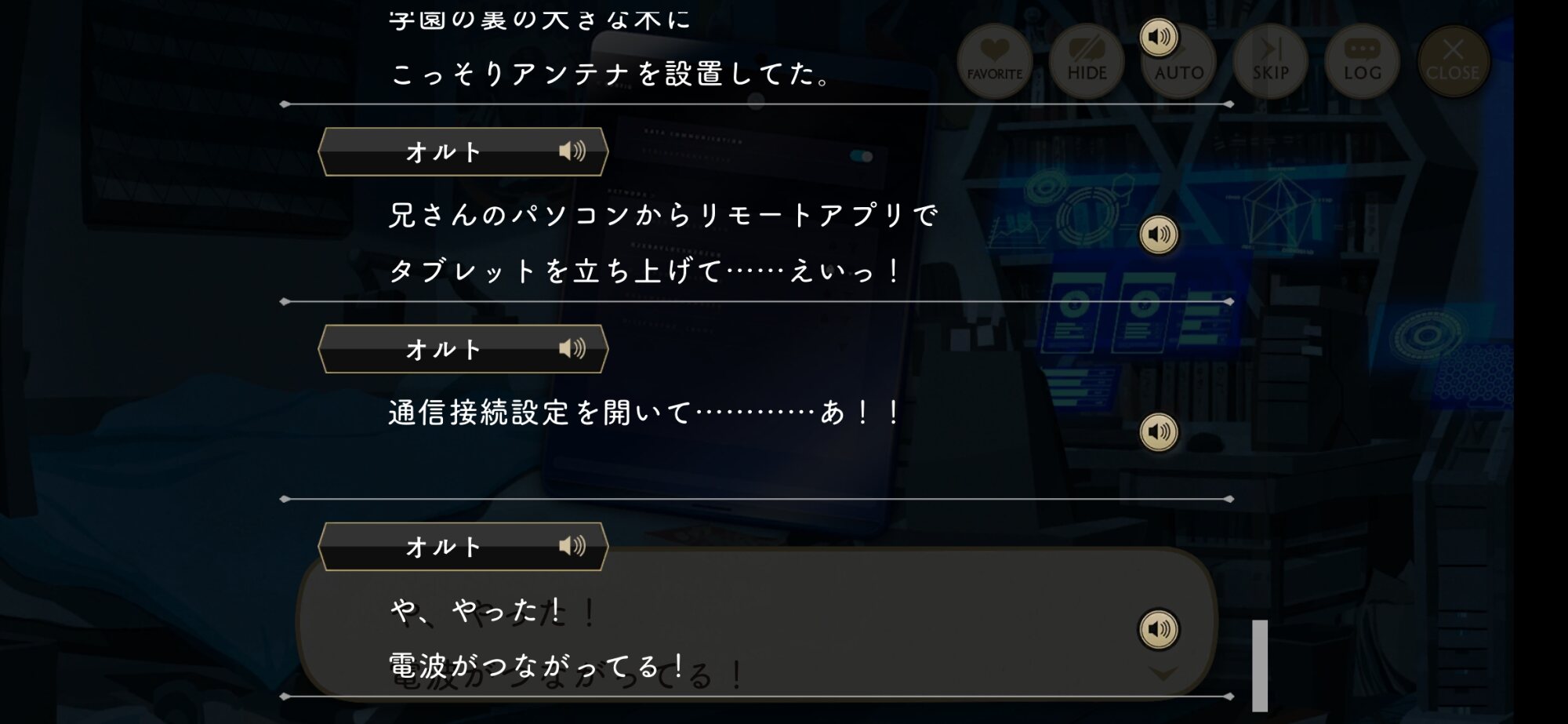Click the last オルト name plate
The image size is (1568, 724).
click(x=463, y=546)
